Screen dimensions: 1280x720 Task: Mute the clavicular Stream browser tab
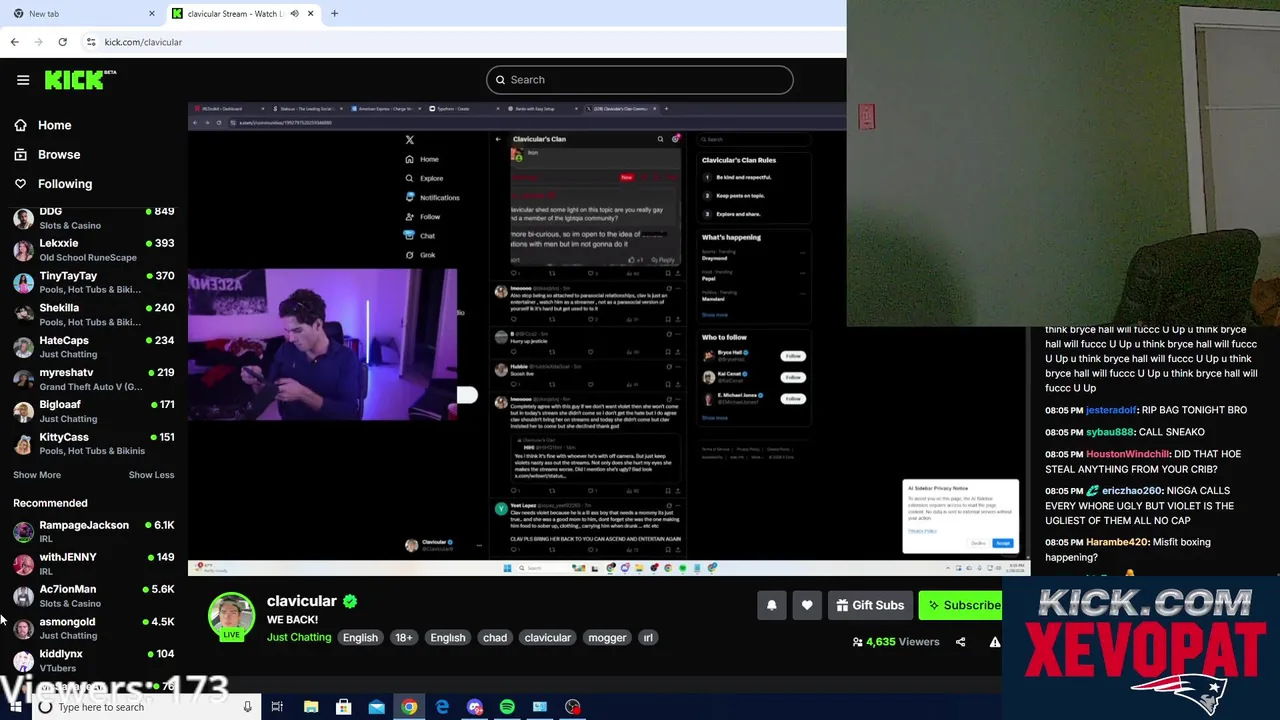click(294, 14)
